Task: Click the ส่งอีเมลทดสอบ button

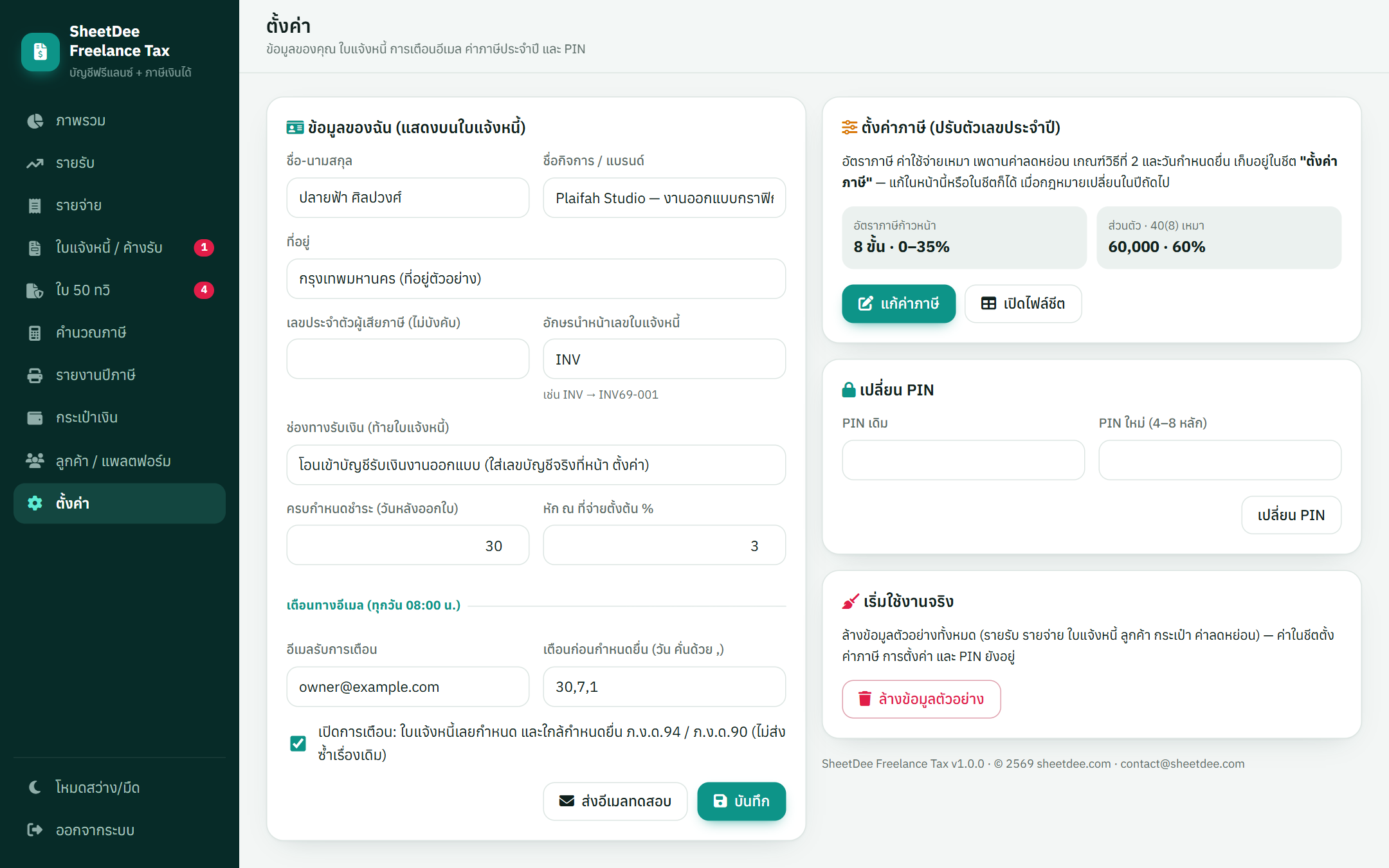Action: [x=615, y=801]
